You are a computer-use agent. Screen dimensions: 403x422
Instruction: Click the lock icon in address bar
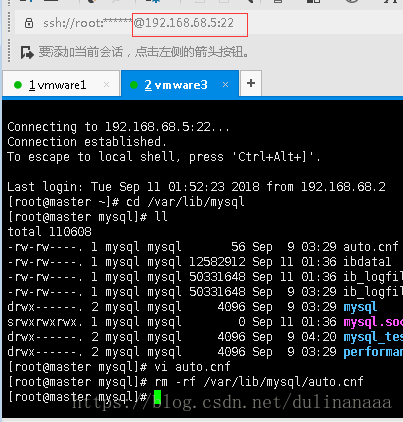click(29, 23)
